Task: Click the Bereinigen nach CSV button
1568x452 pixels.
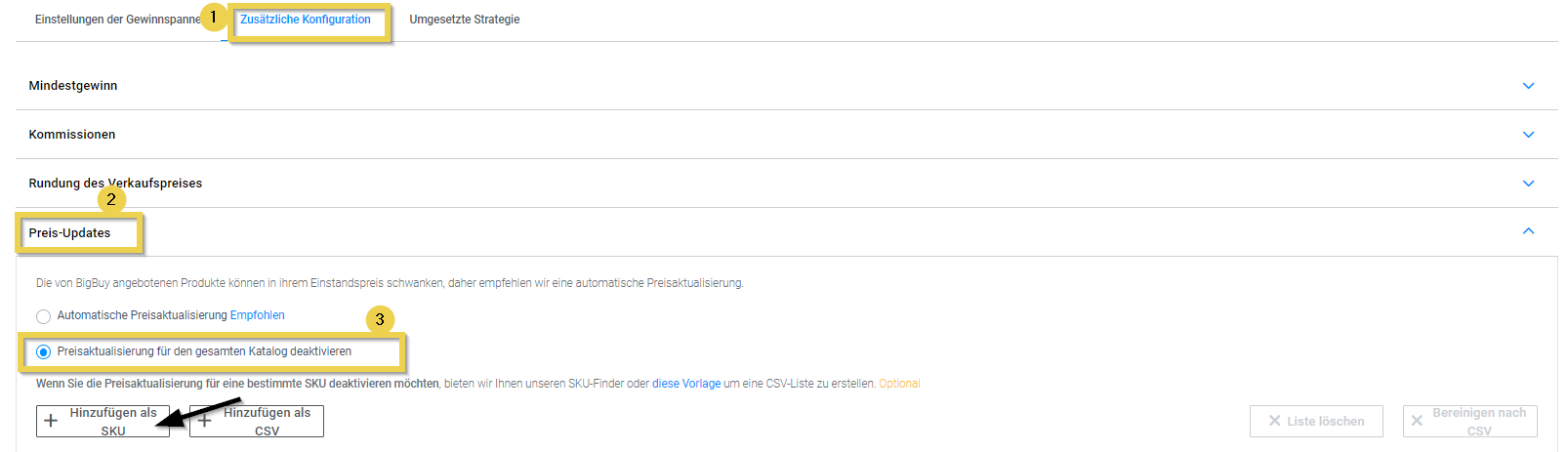Action: click(x=1469, y=421)
